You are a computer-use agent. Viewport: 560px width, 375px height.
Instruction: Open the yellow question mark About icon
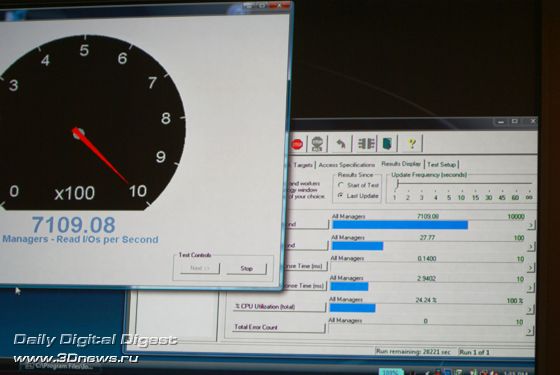(411, 144)
